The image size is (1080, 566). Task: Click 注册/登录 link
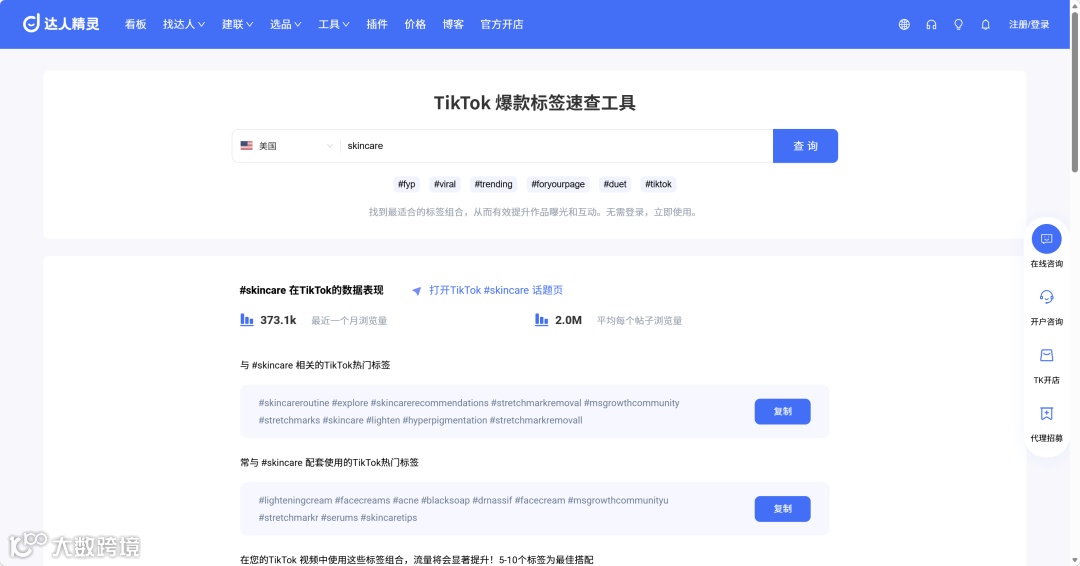1029,24
